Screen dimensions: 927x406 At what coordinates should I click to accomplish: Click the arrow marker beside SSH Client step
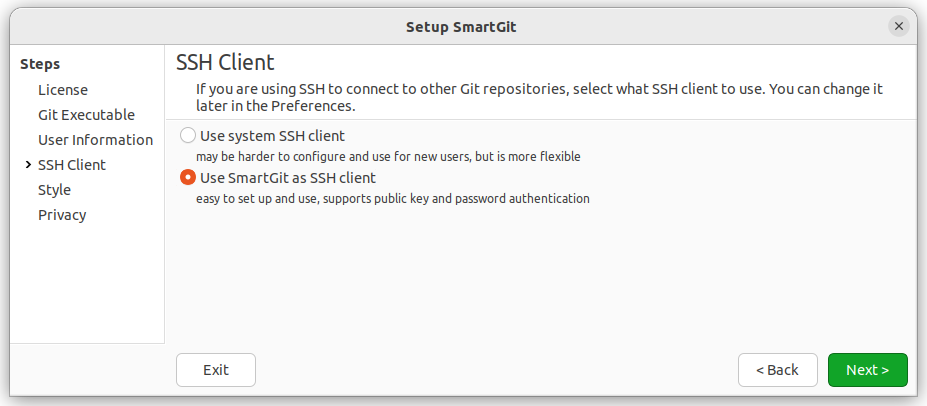(x=28, y=165)
